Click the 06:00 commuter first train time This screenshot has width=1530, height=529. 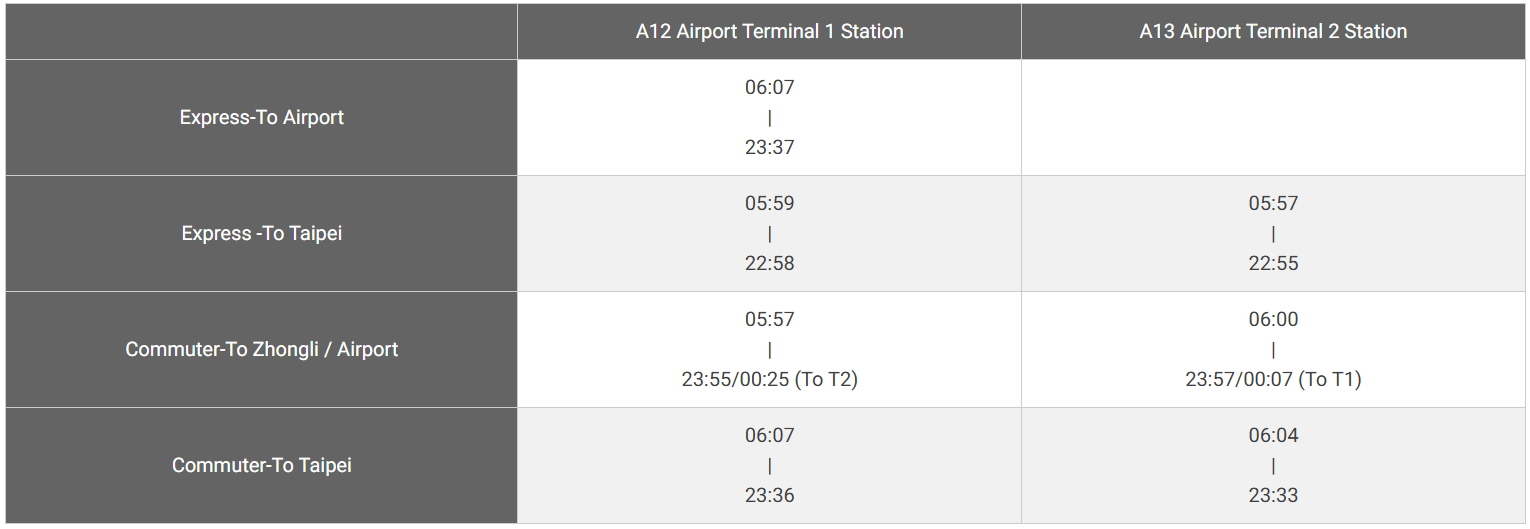[1273, 319]
